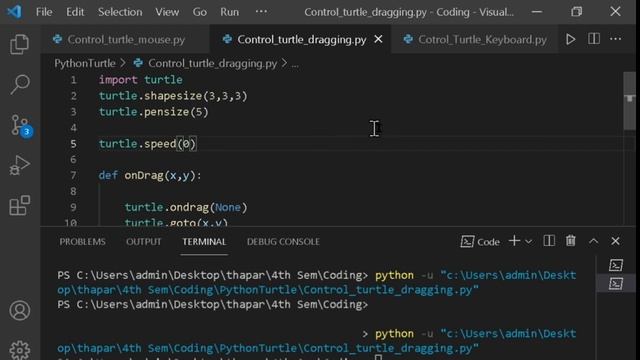Add a new terminal with plus
Image resolution: width=640 pixels, height=360 pixels.
tap(514, 241)
